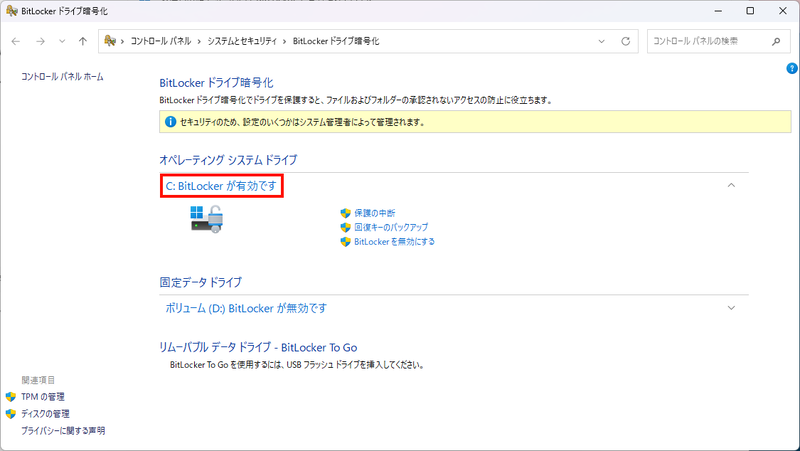Select BitLocker ドライブ暗号化 breadcrumb
Viewport: 800px width, 451px height.
[x=336, y=41]
